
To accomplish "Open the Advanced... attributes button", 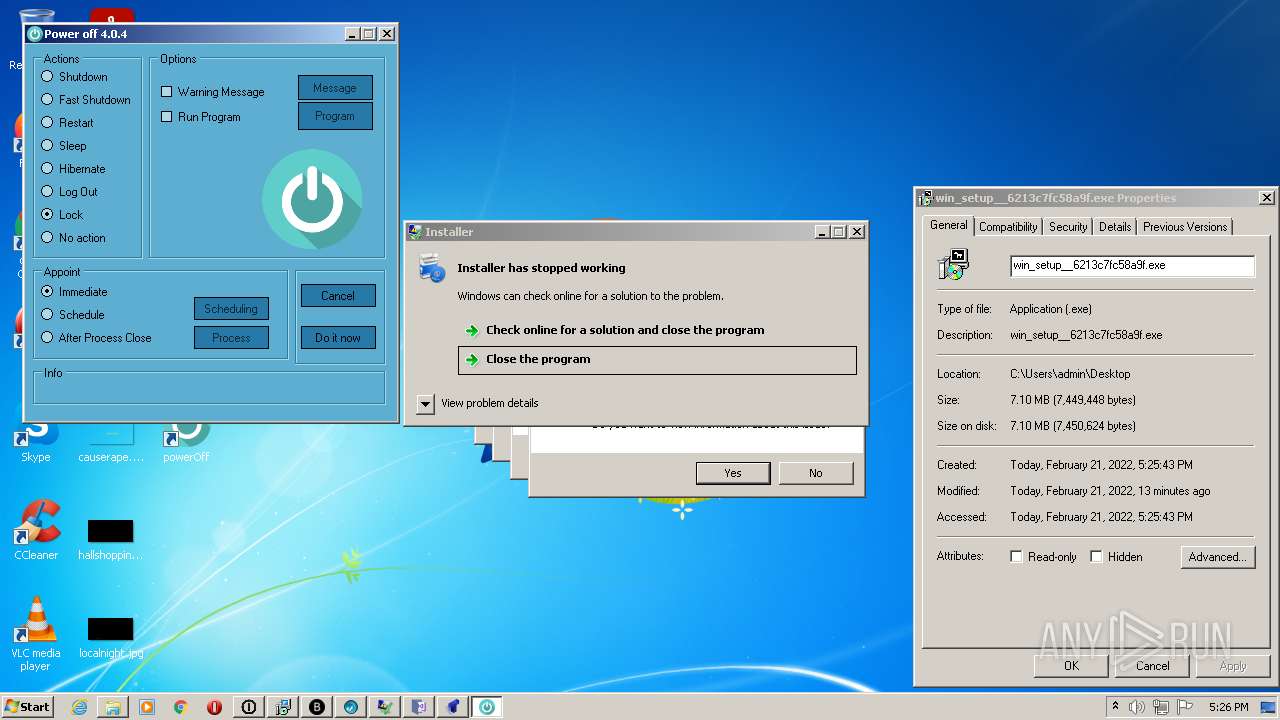I will 1217,557.
